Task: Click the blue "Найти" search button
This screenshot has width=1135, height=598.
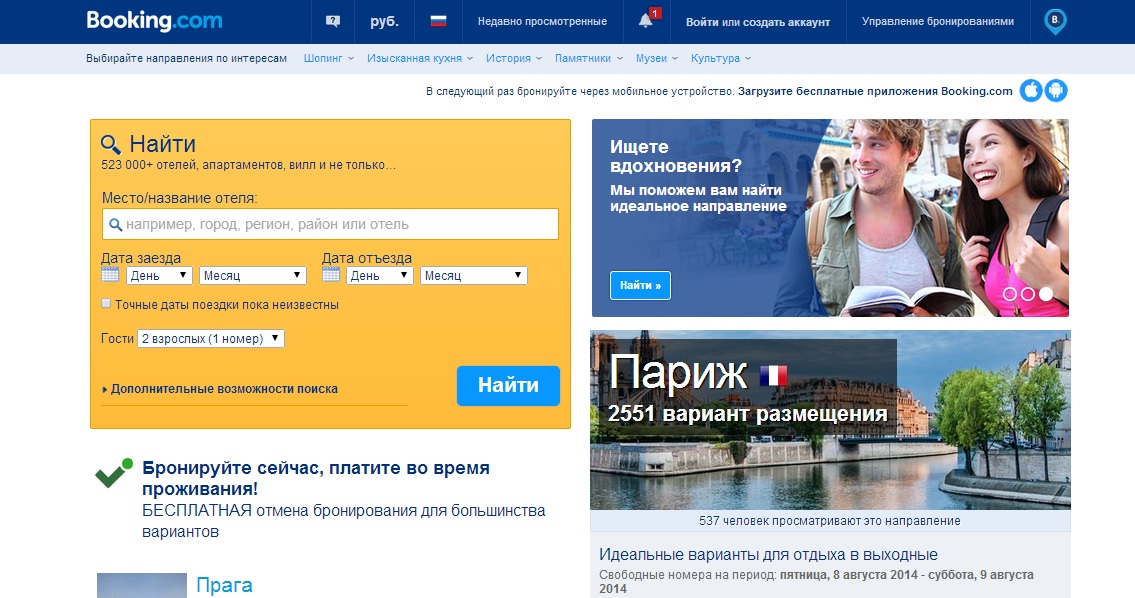Action: pos(508,386)
